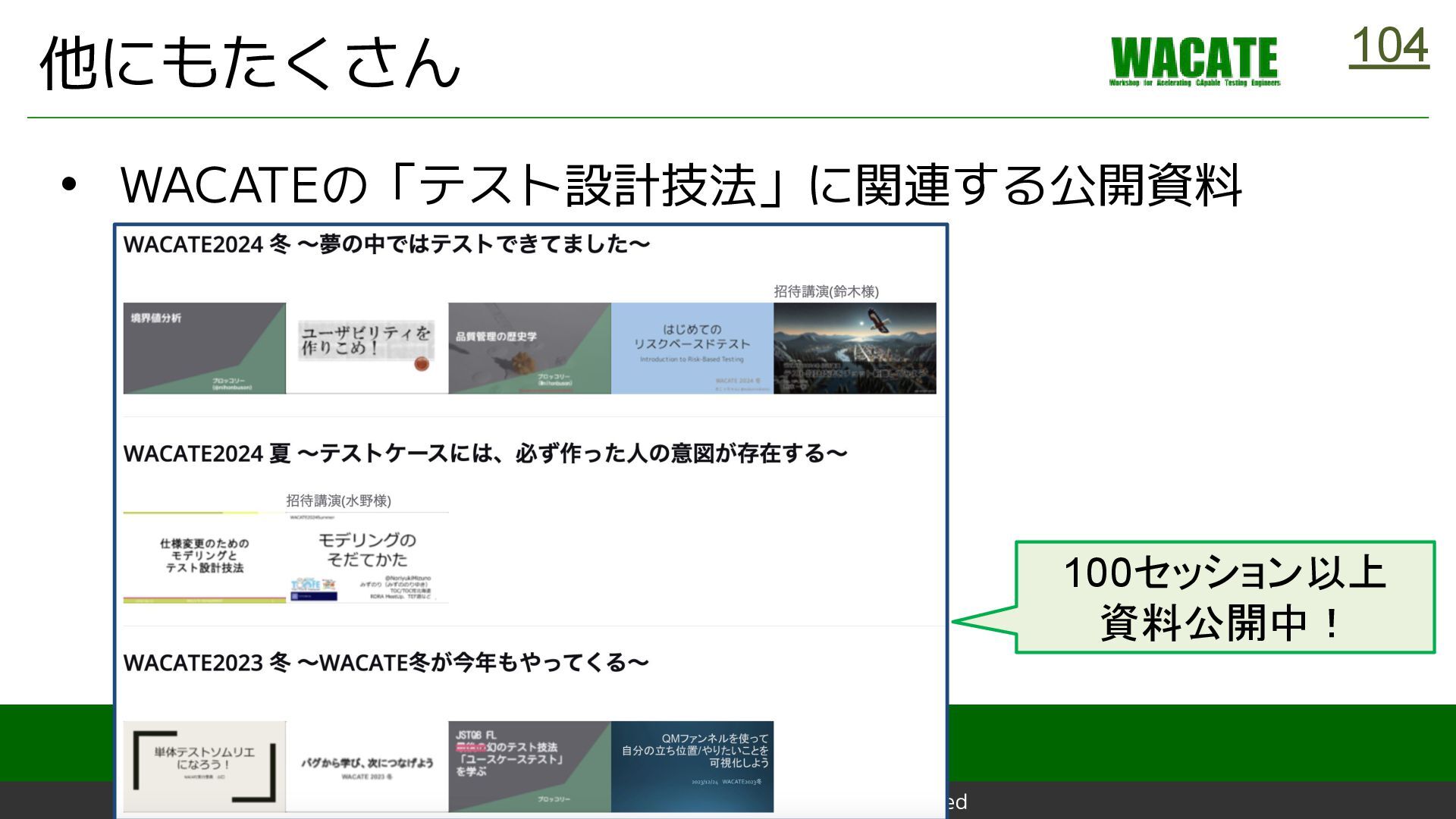
Task: Open バグから学び、次につなげよう thumbnail
Action: (367, 766)
